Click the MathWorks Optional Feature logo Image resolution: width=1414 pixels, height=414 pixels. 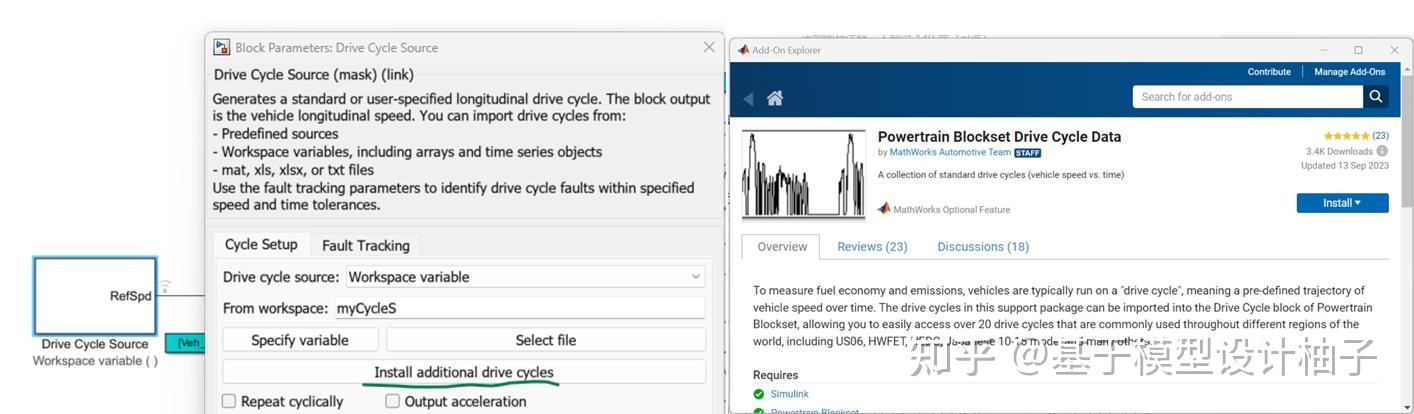884,209
